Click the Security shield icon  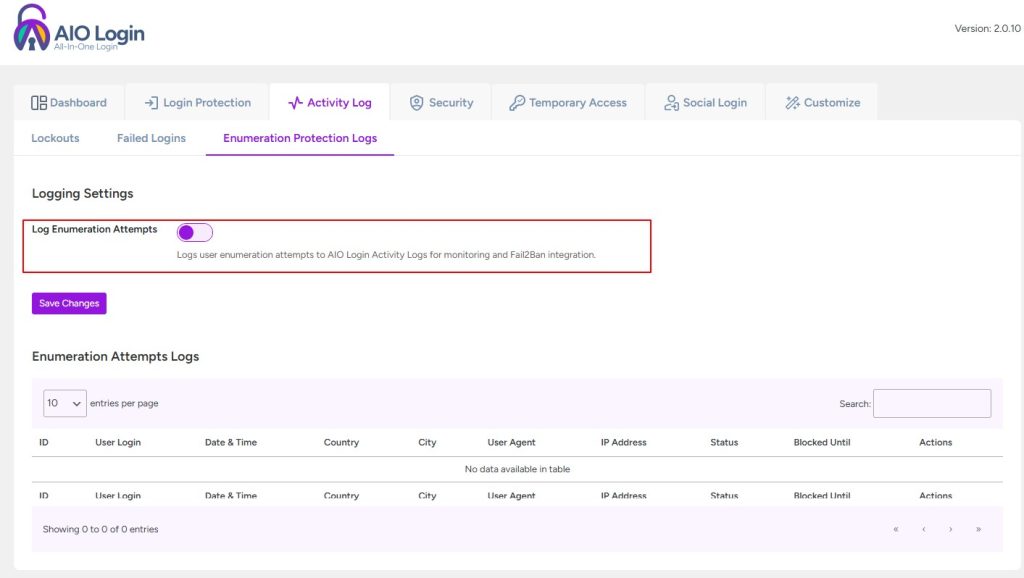point(416,103)
